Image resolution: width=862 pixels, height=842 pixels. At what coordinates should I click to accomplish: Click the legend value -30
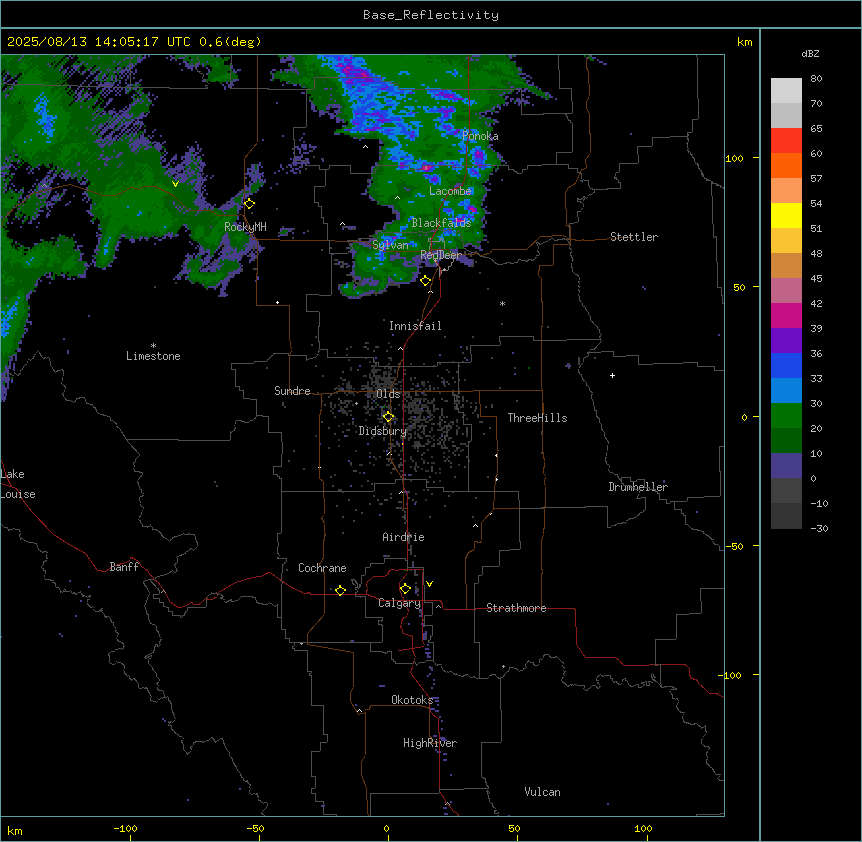click(x=819, y=529)
